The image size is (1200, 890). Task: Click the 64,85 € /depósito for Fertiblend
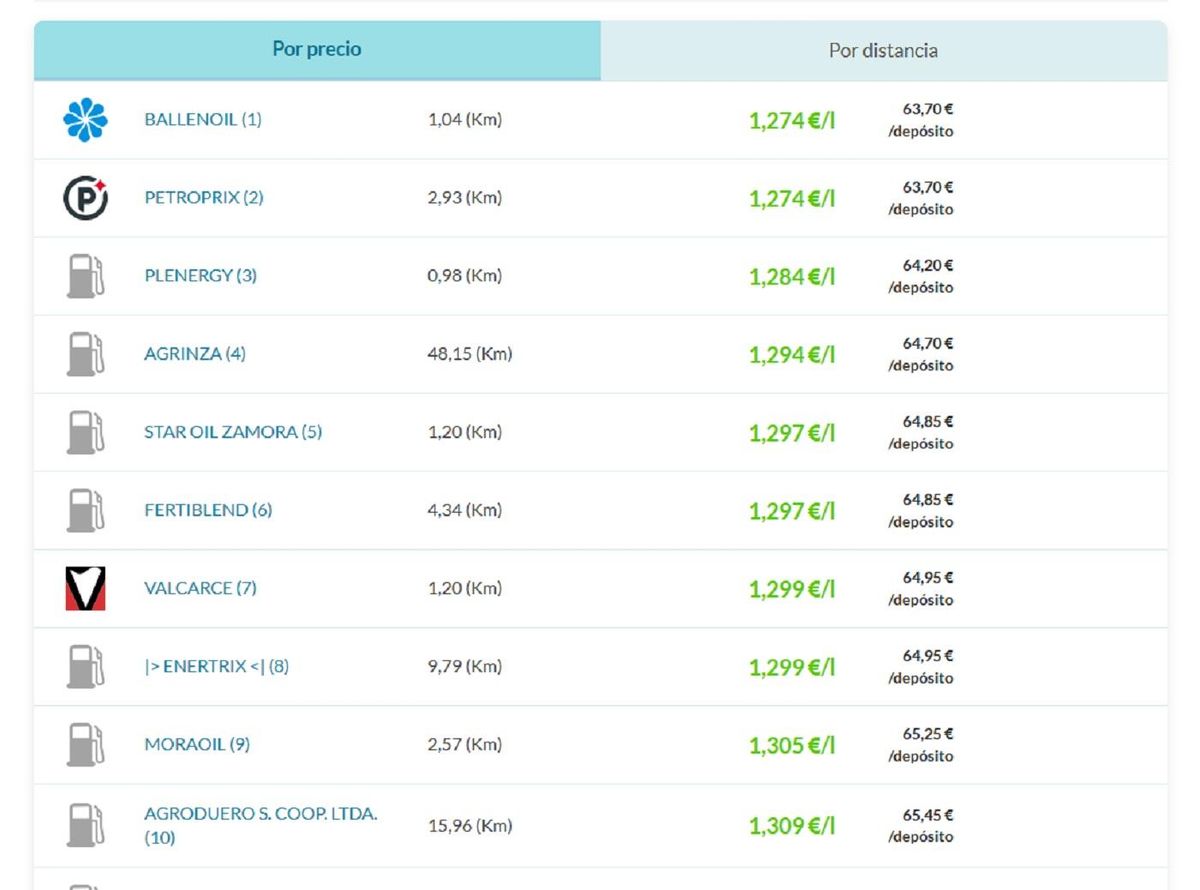click(x=921, y=510)
